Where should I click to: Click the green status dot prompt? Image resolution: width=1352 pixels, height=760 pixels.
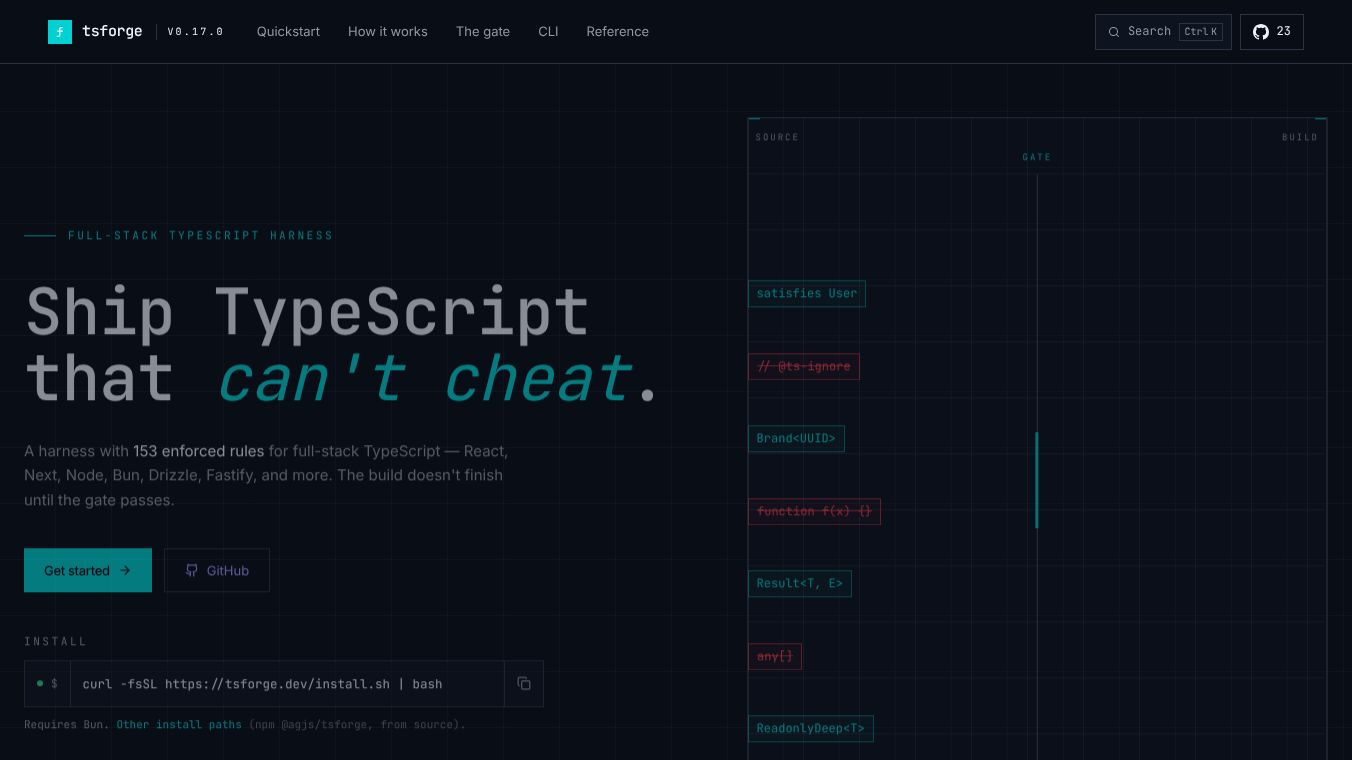click(x=40, y=684)
